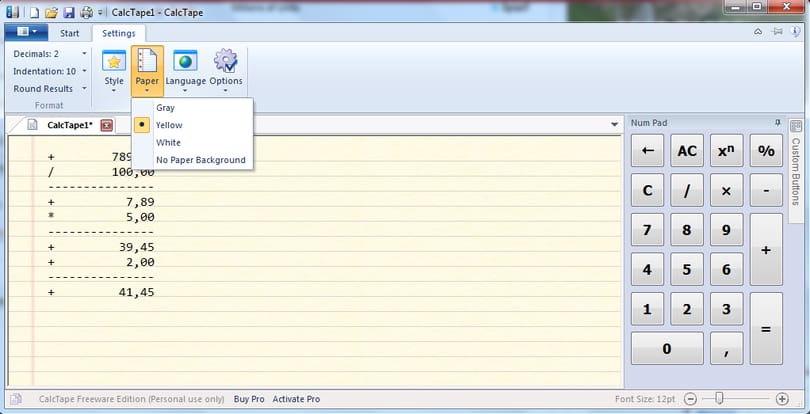The width and height of the screenshot is (810, 414).
Task: Open the Language globe icon
Action: 185,61
